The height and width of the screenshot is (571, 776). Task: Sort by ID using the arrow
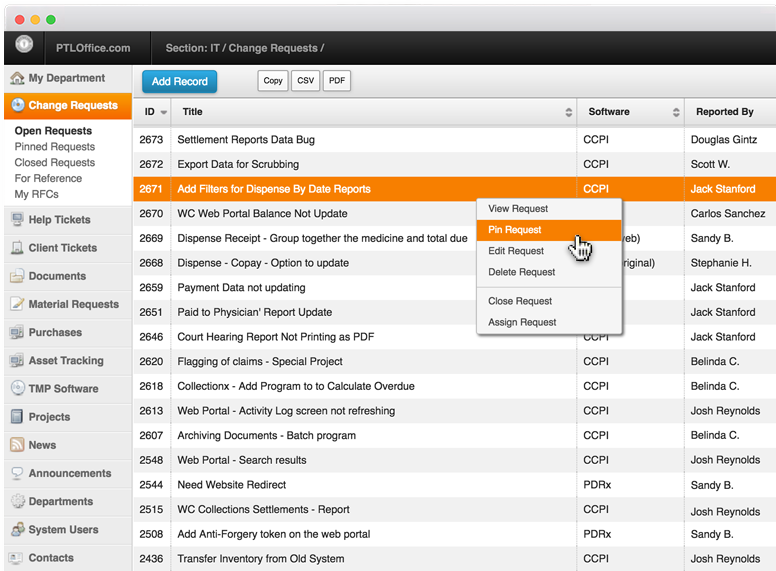point(164,112)
